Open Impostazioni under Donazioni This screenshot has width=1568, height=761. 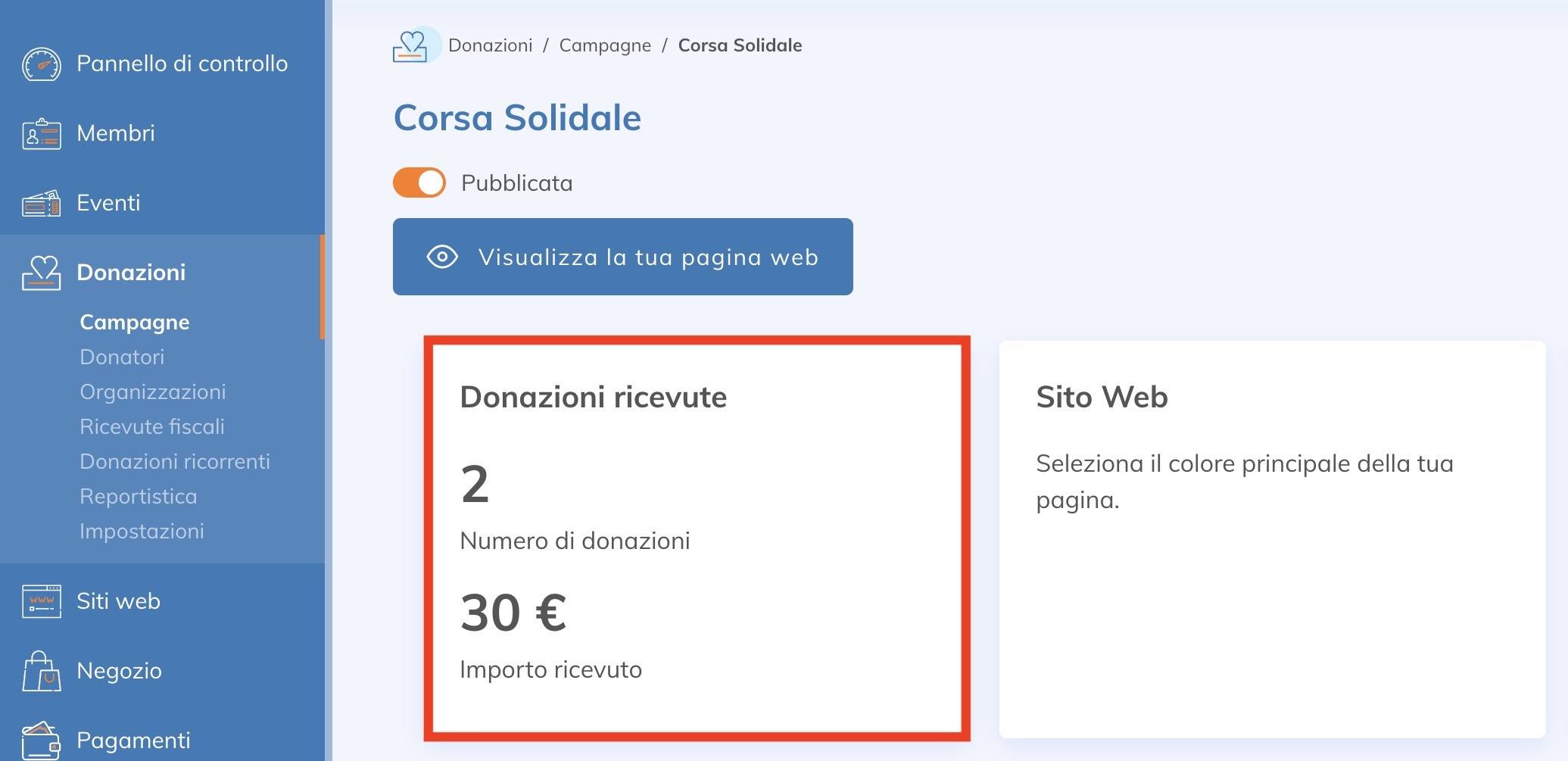point(142,531)
